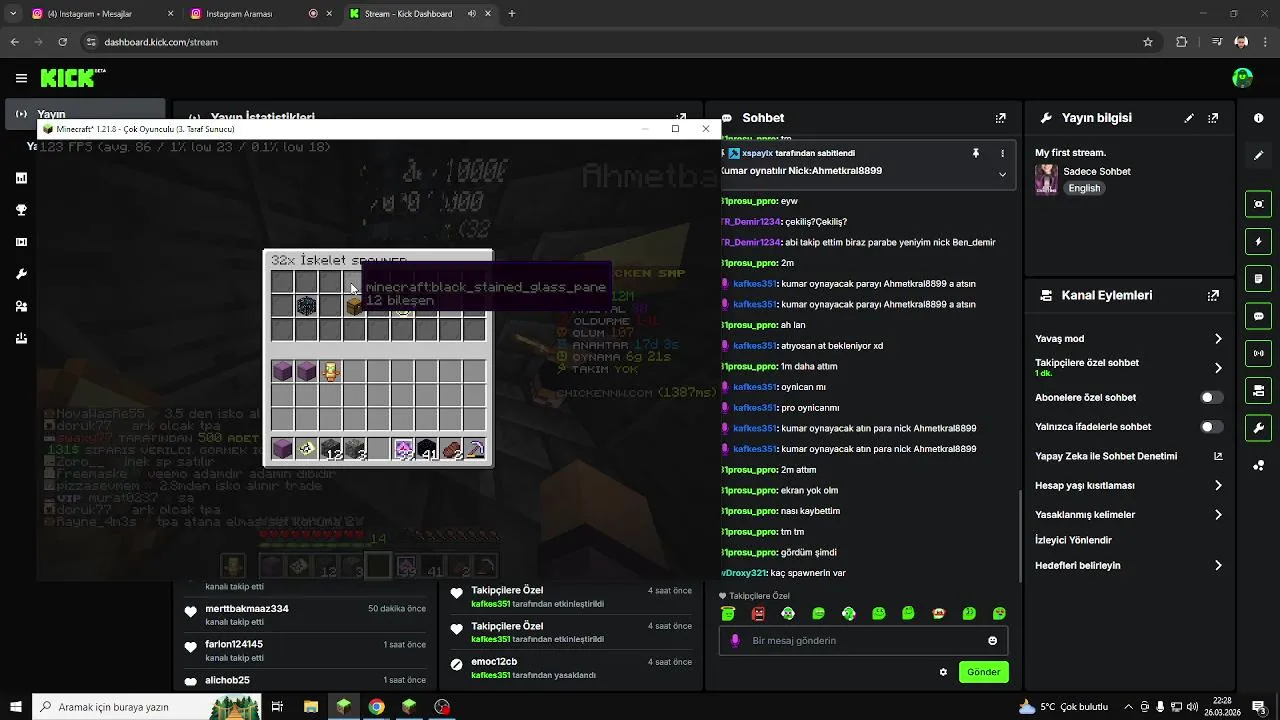Toggle the channel actions icon in right sidebar
This screenshot has height=720, width=1280.
pos(1258,390)
